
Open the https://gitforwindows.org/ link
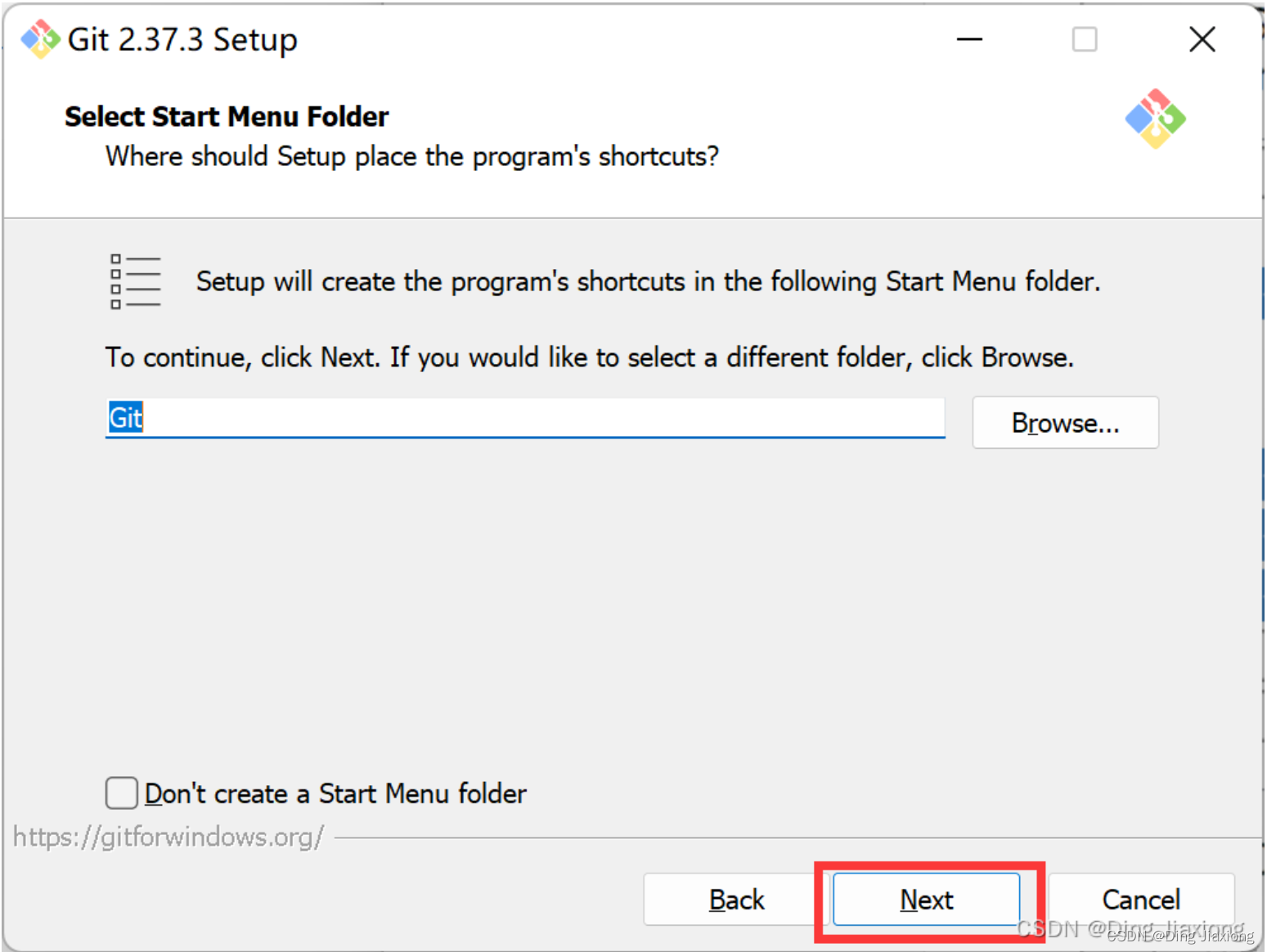(168, 837)
